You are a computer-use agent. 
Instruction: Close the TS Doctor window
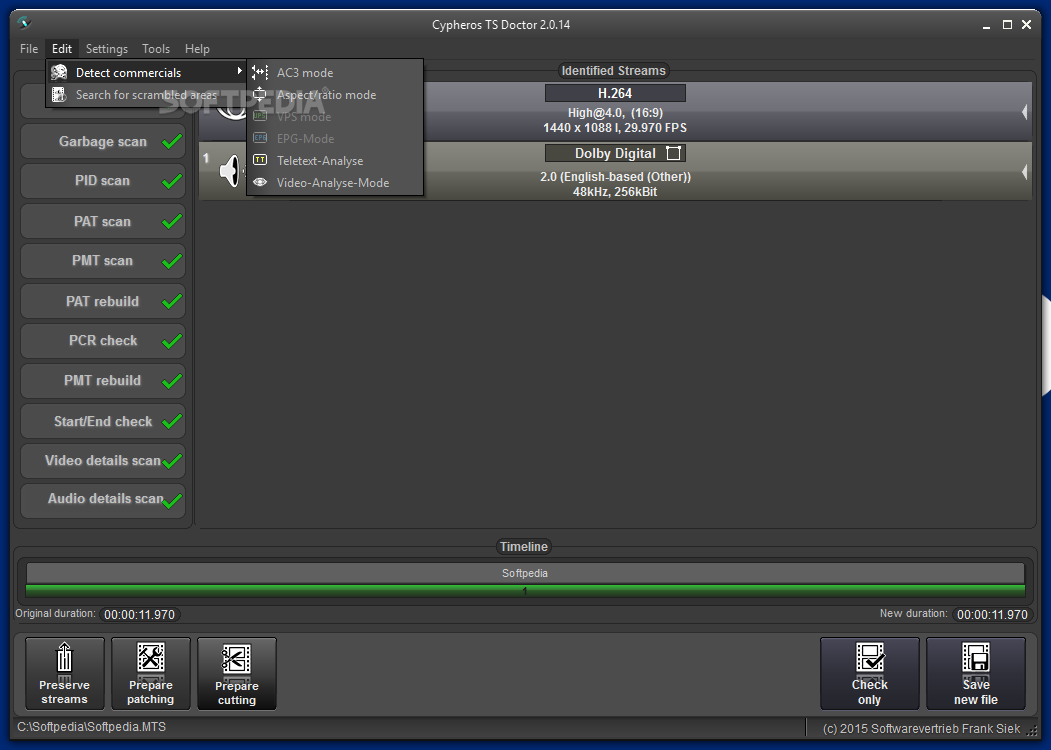tap(1026, 25)
